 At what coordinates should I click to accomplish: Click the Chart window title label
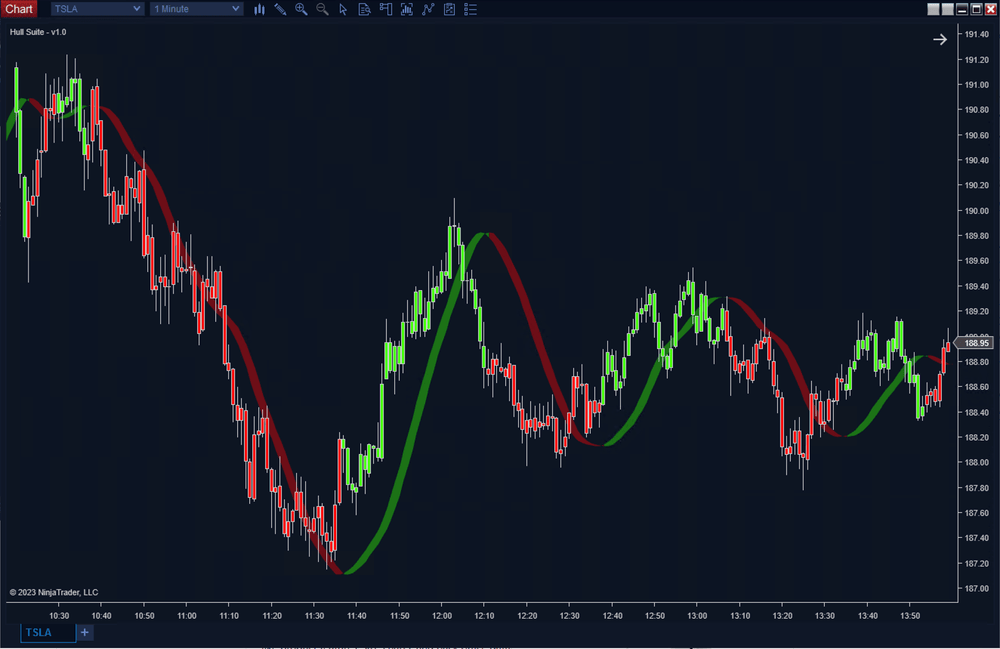click(x=19, y=9)
